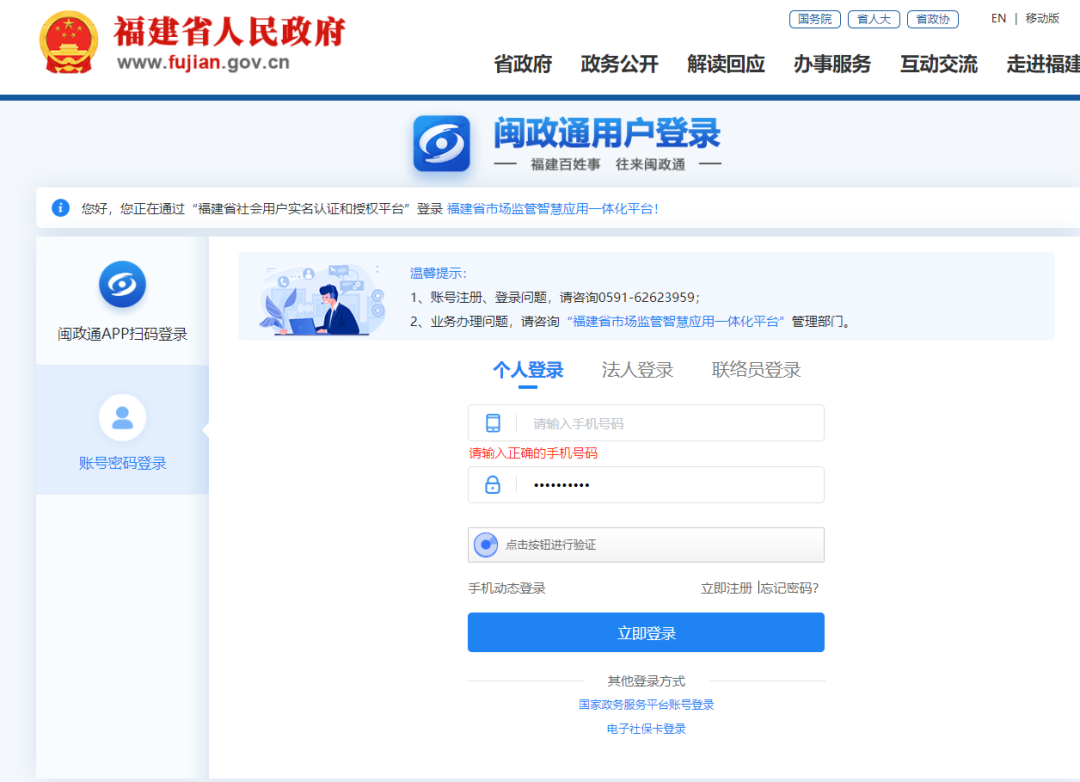Switch to the 联络员登录 tab
Screen dimensions: 1080x782
point(756,370)
